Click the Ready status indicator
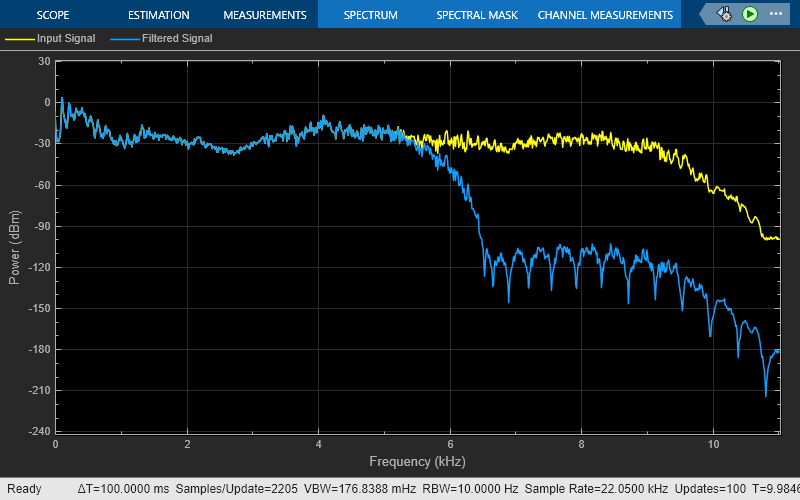This screenshot has height=500, width=800. coord(24,489)
